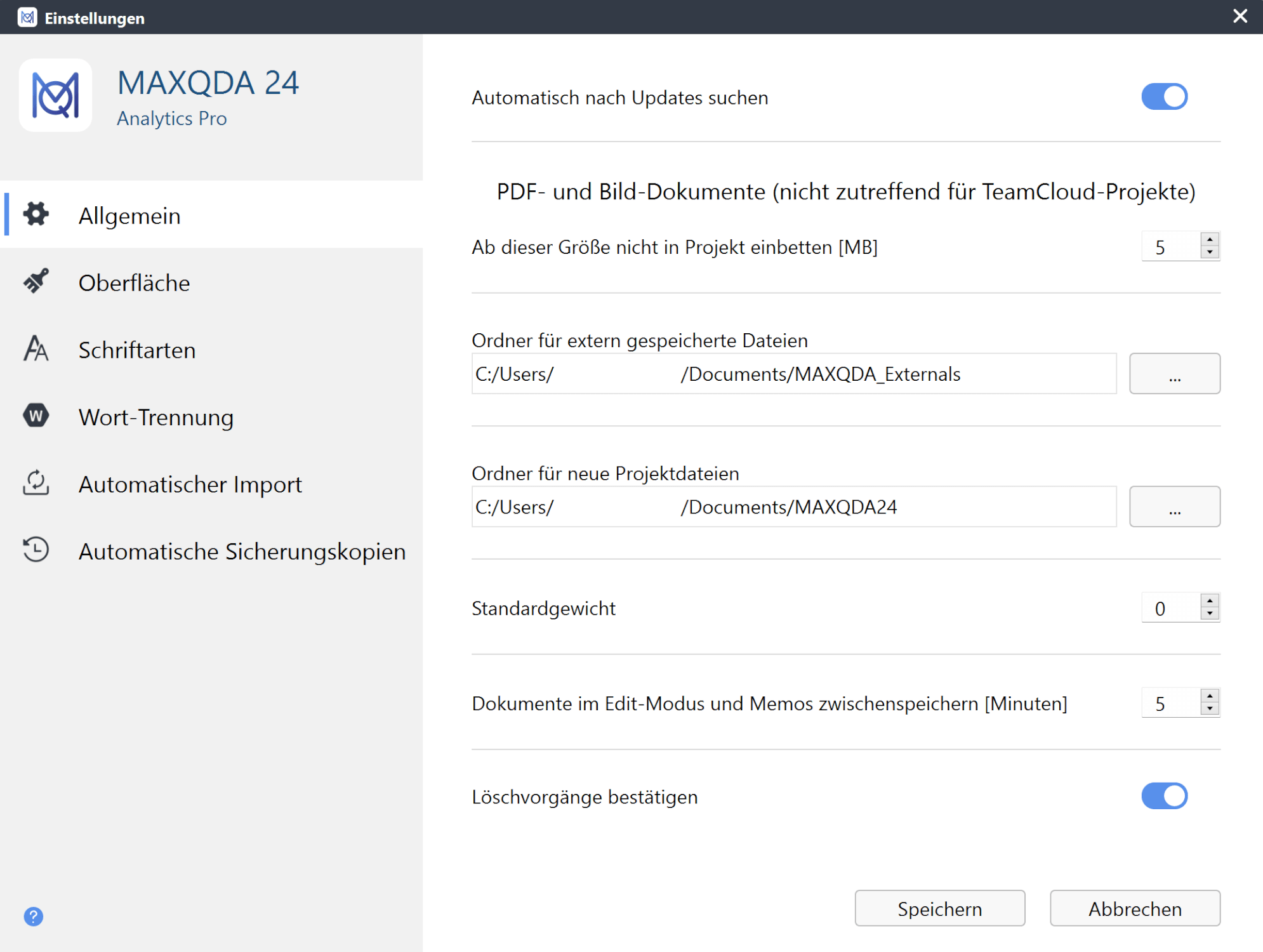Close the Einstellungen window

click(1240, 17)
